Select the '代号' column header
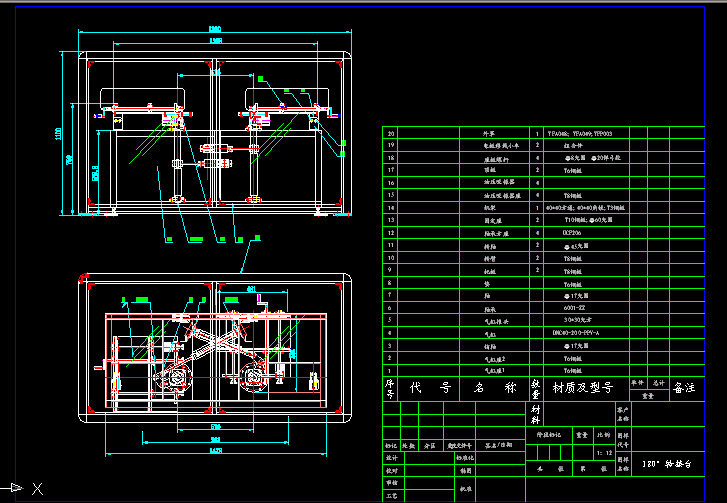Screen dimensions: 727x503 pos(430,388)
